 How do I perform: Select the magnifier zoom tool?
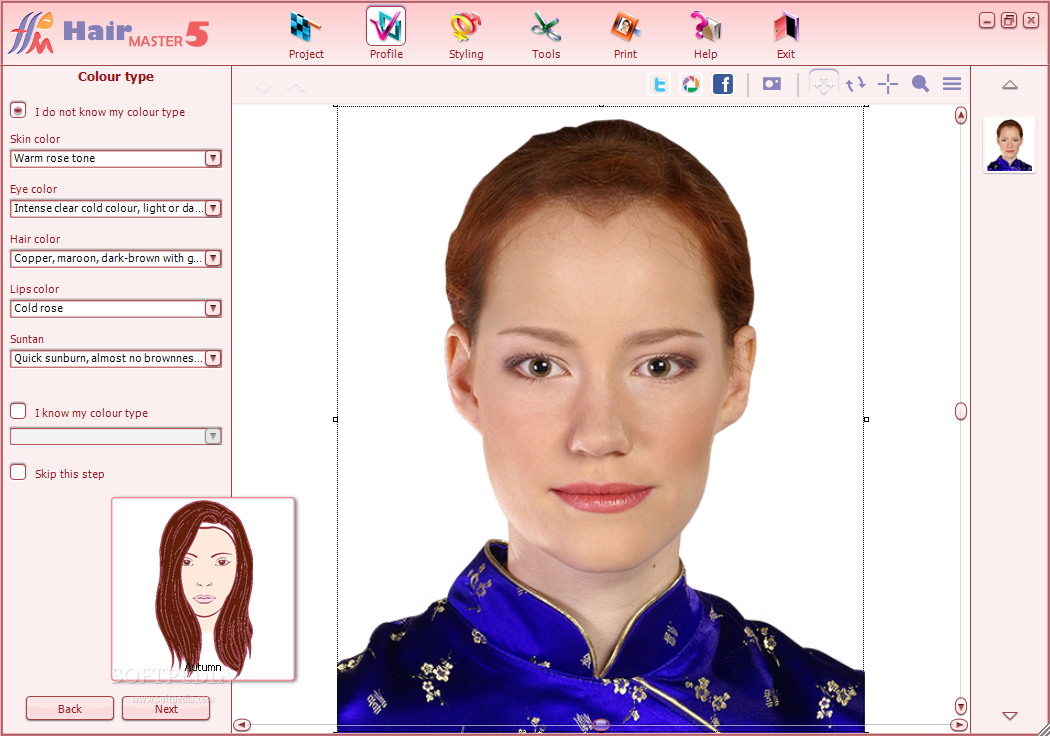(920, 84)
